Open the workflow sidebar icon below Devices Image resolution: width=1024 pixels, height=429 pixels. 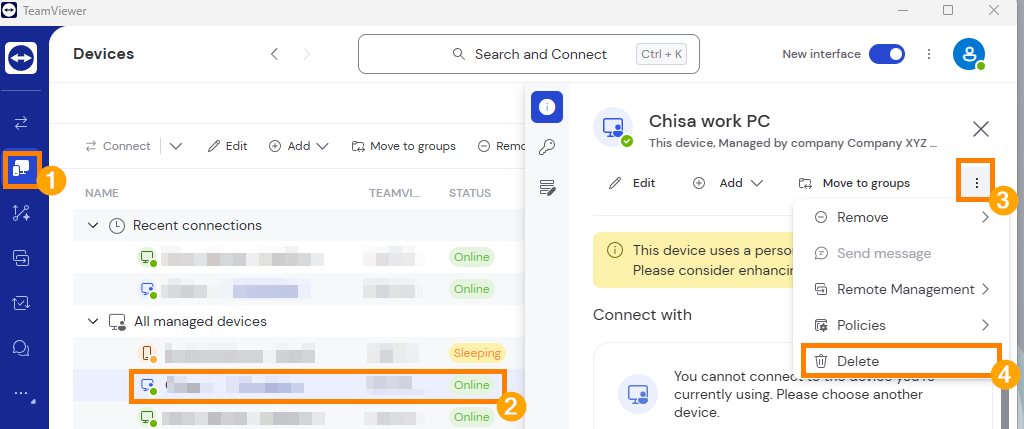pos(21,213)
